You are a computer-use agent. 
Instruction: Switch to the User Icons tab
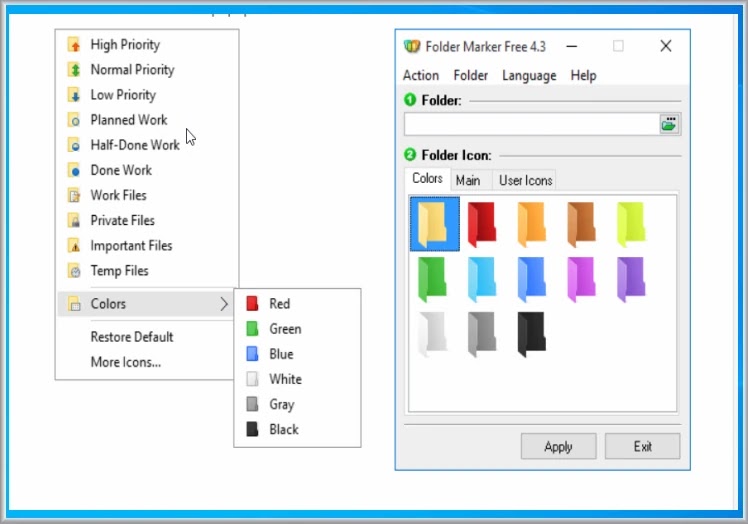(525, 180)
